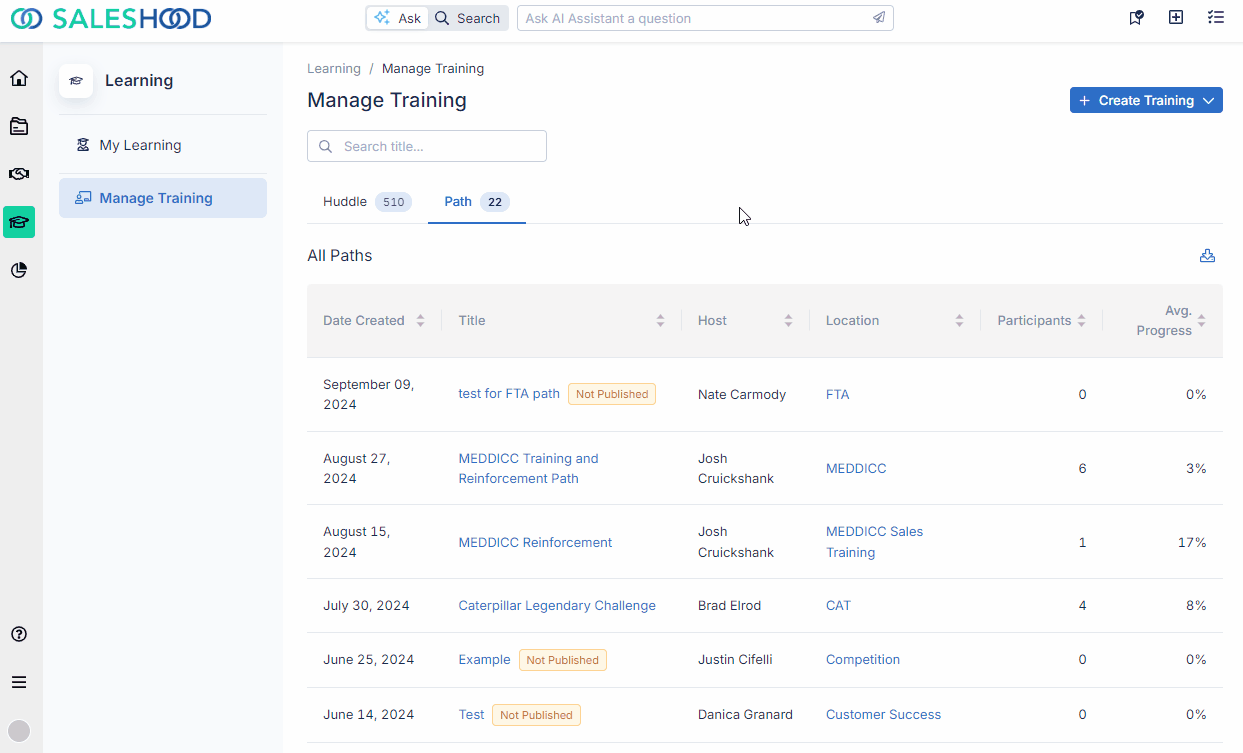Select the Search mode toggle
1243x753 pixels.
point(467,18)
